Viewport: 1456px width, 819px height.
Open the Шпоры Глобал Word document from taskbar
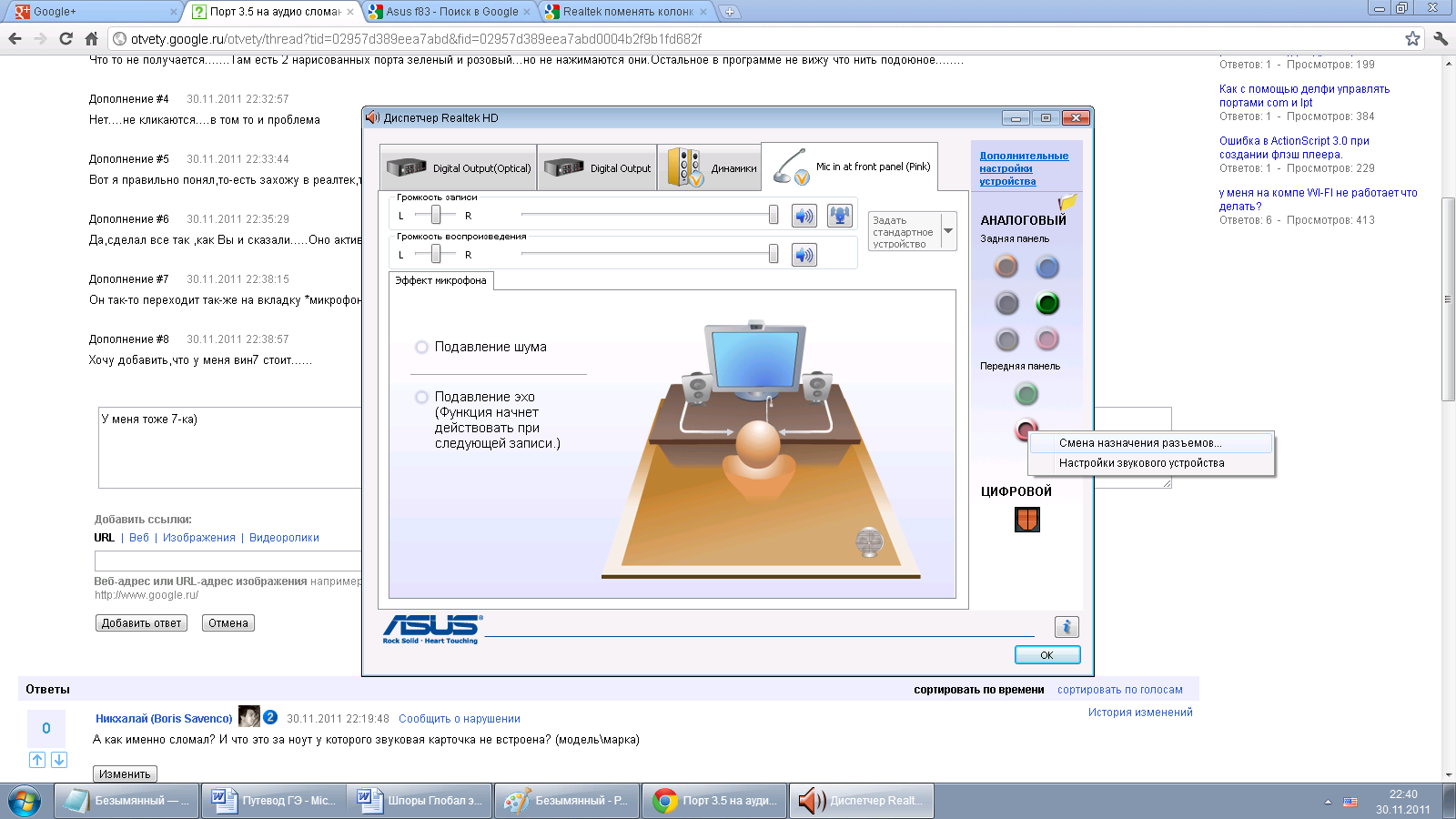420,801
